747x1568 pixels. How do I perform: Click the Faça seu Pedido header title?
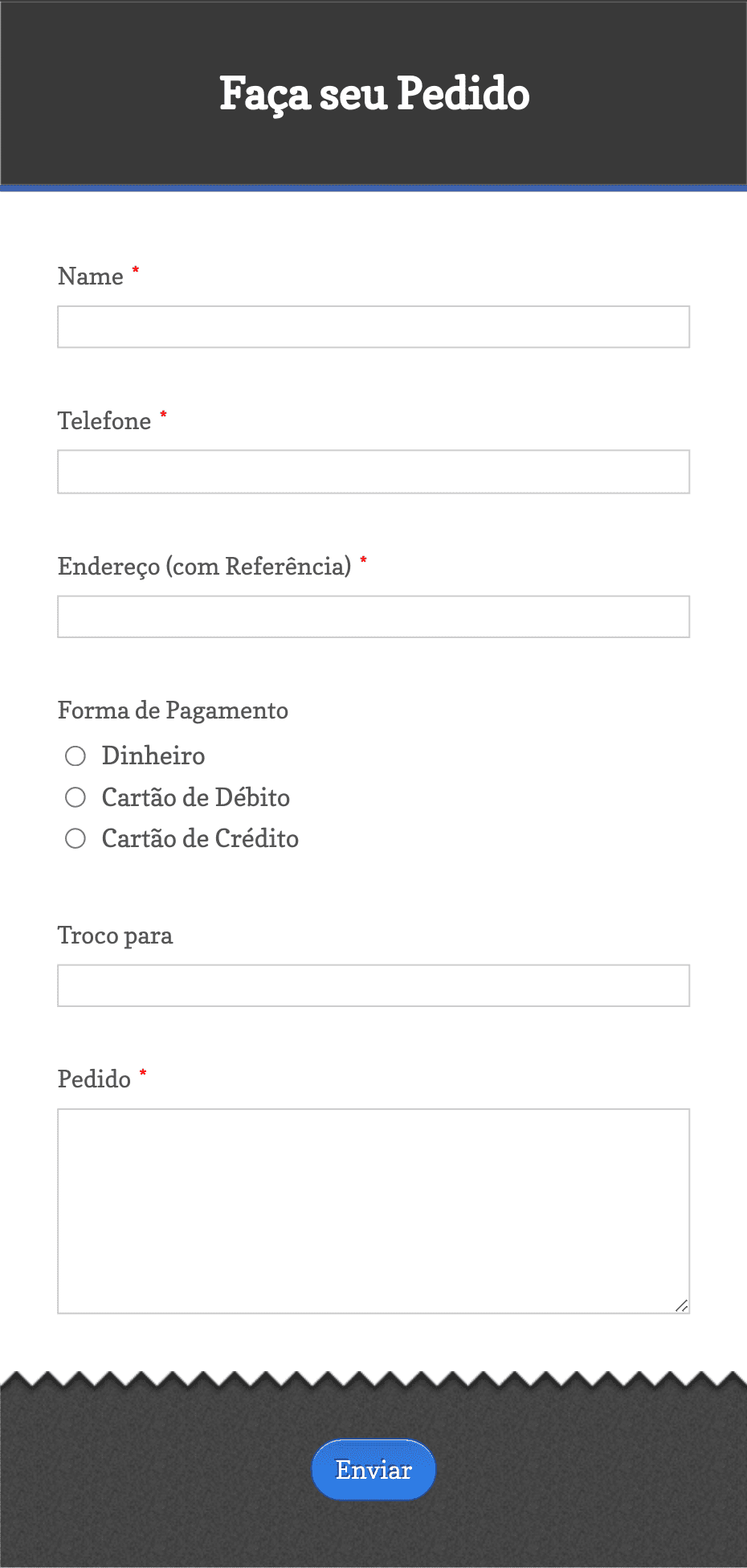[374, 95]
